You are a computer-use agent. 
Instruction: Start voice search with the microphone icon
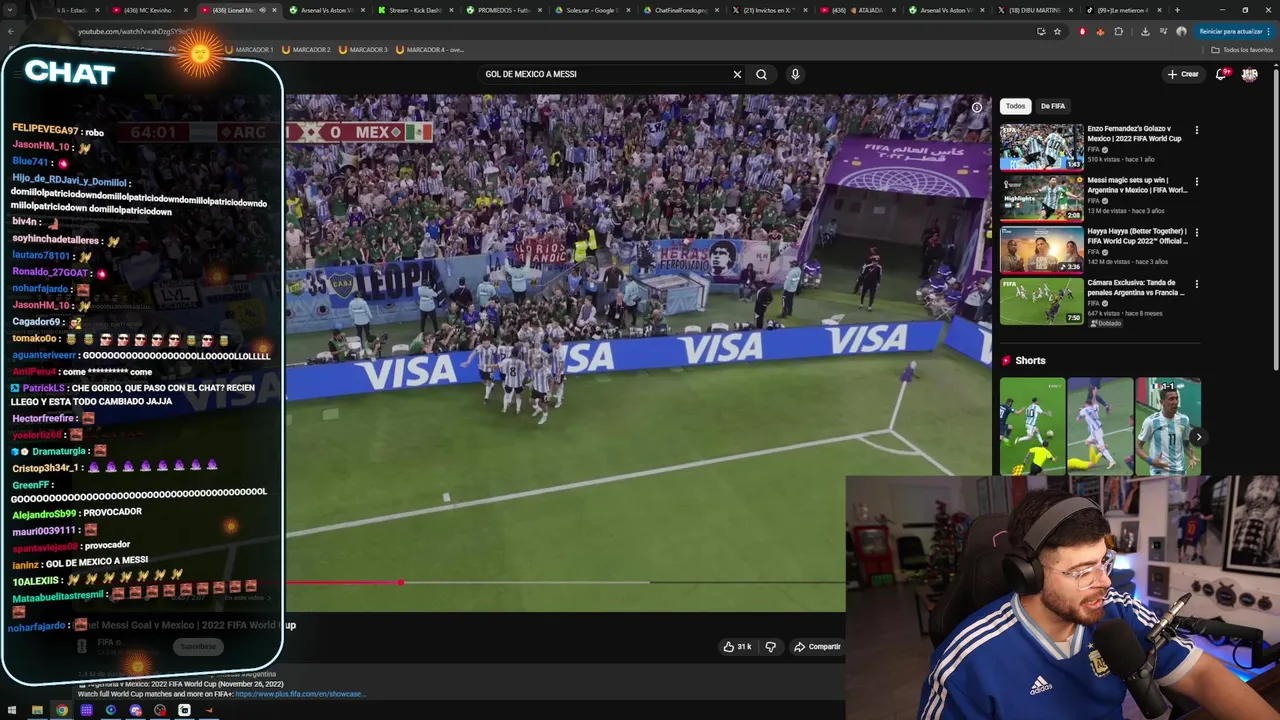[x=795, y=74]
